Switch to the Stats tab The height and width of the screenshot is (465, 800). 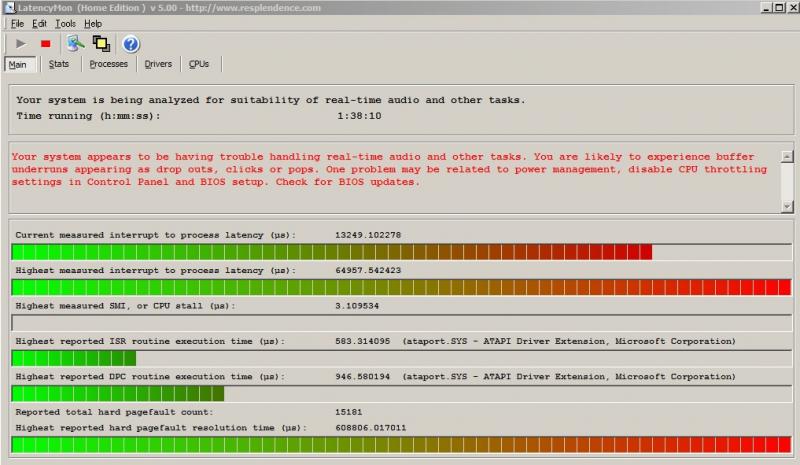pyautogui.click(x=59, y=64)
